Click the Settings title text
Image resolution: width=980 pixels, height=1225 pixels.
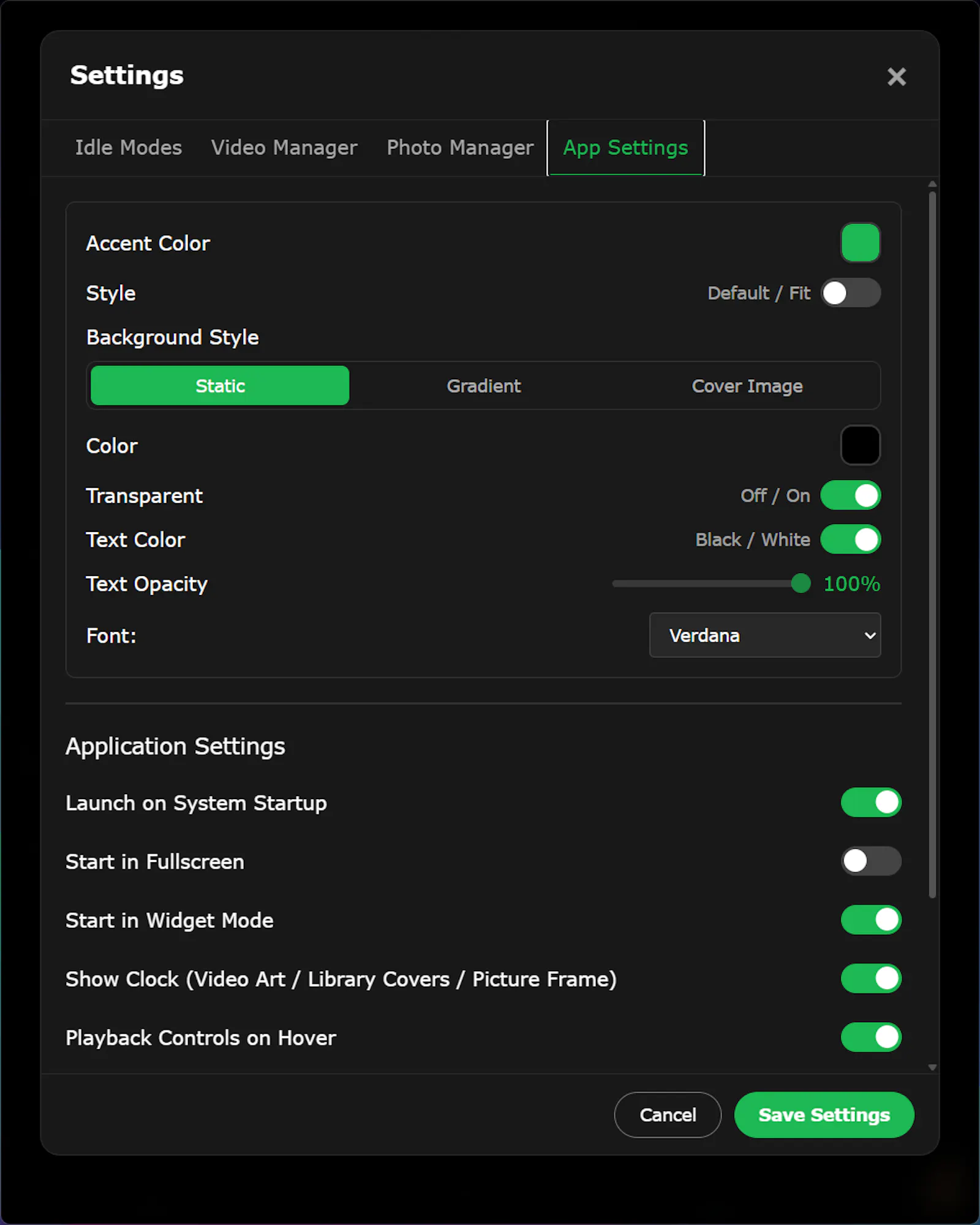pos(127,75)
